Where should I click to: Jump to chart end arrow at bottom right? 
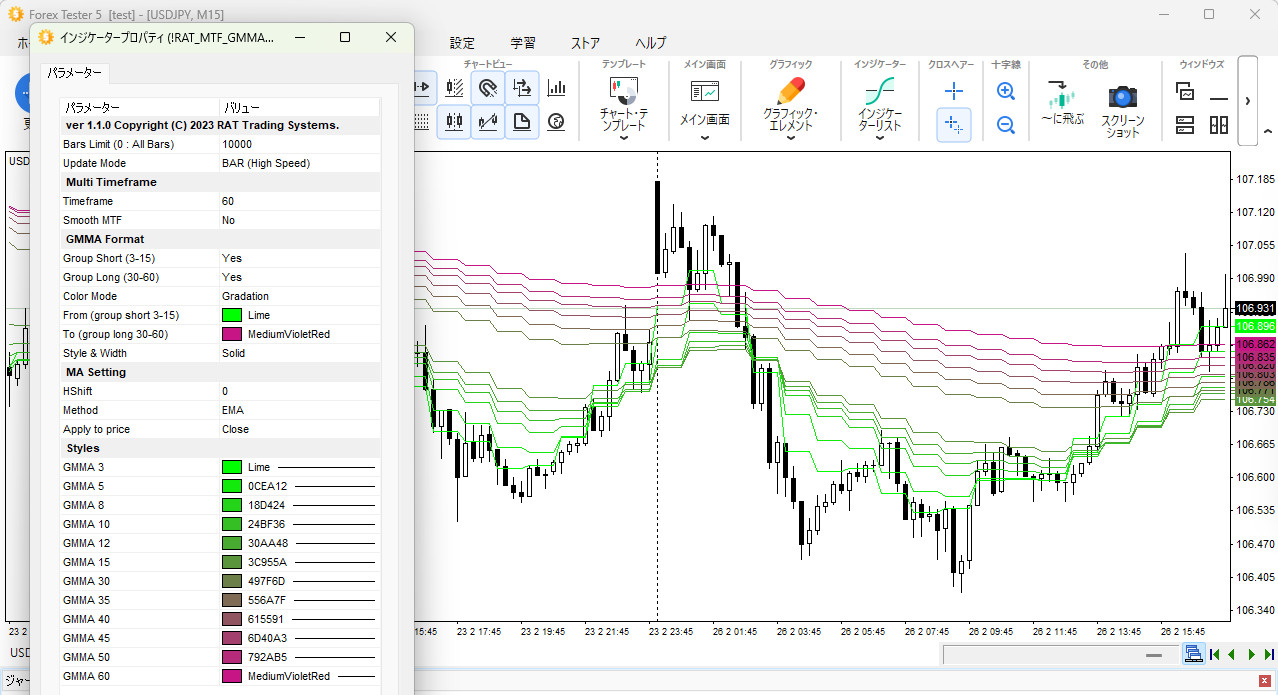tap(1269, 655)
